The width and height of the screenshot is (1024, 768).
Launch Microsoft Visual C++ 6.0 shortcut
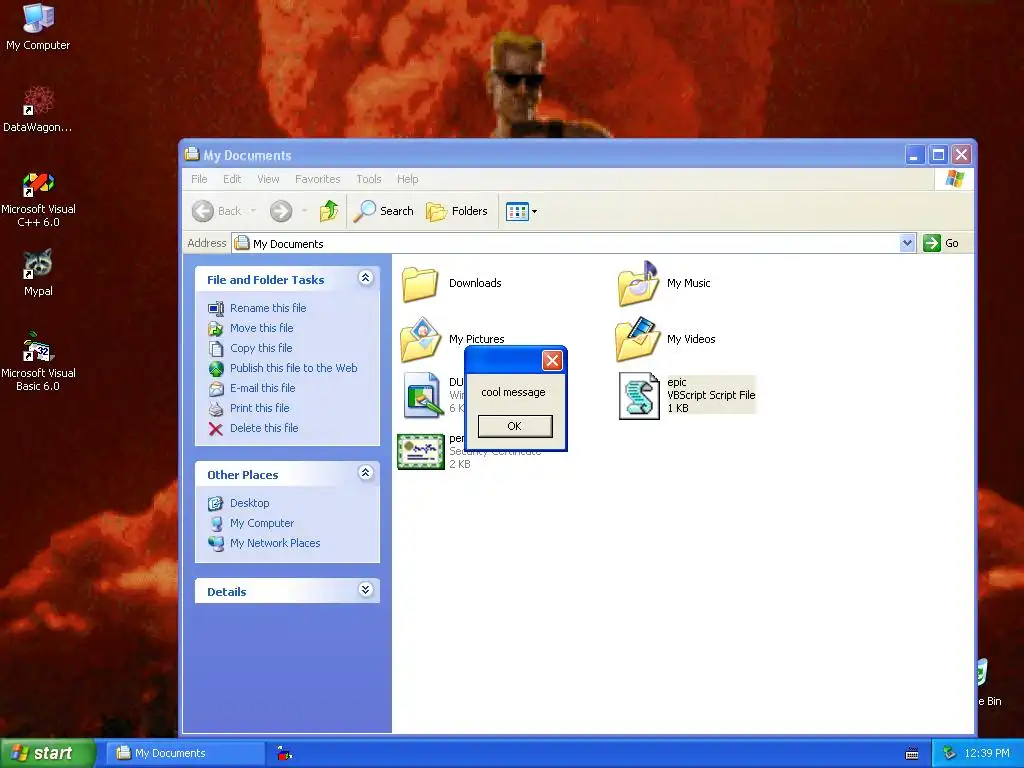pos(38,199)
